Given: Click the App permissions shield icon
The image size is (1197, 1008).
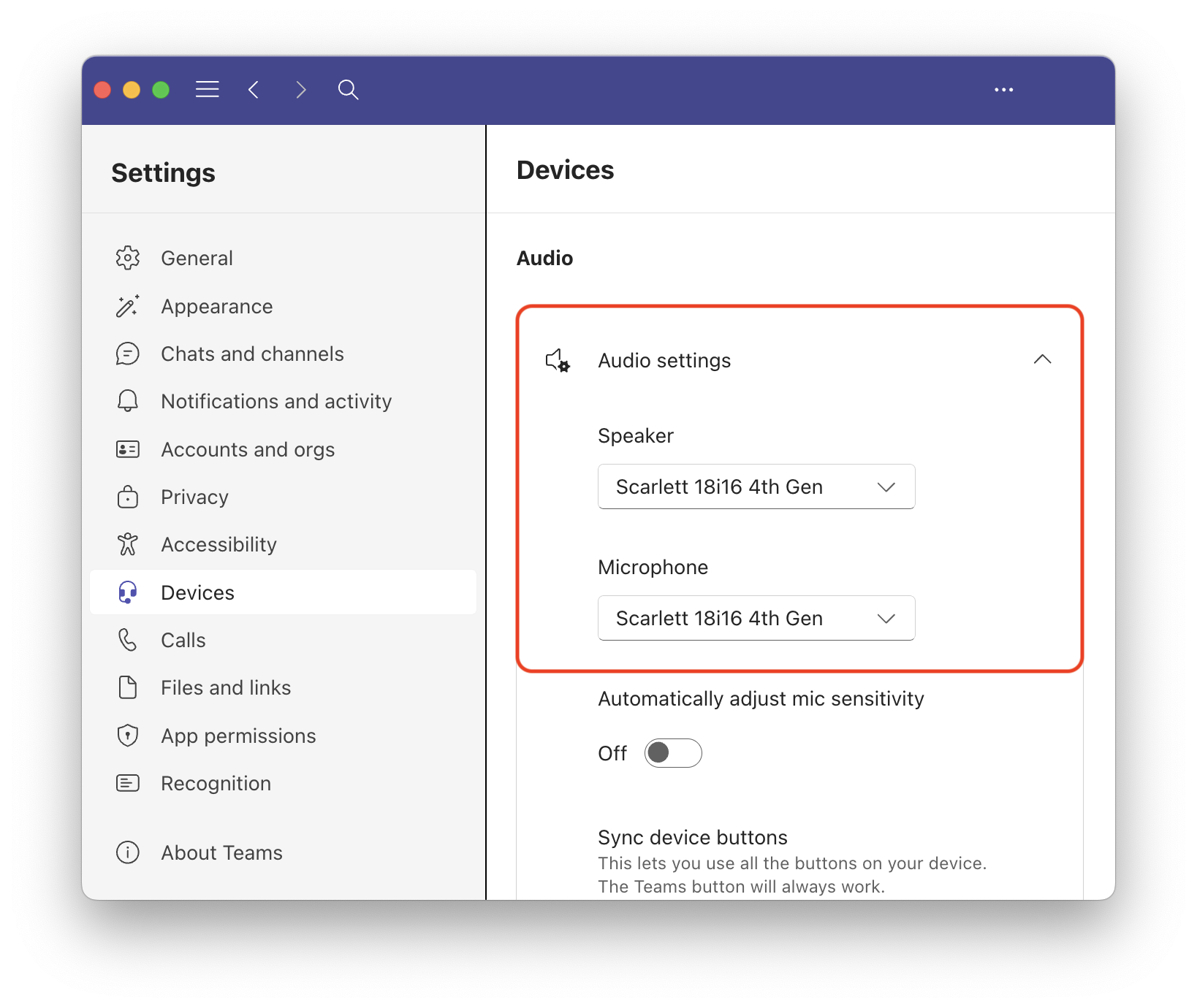Looking at the screenshot, I should [128, 736].
